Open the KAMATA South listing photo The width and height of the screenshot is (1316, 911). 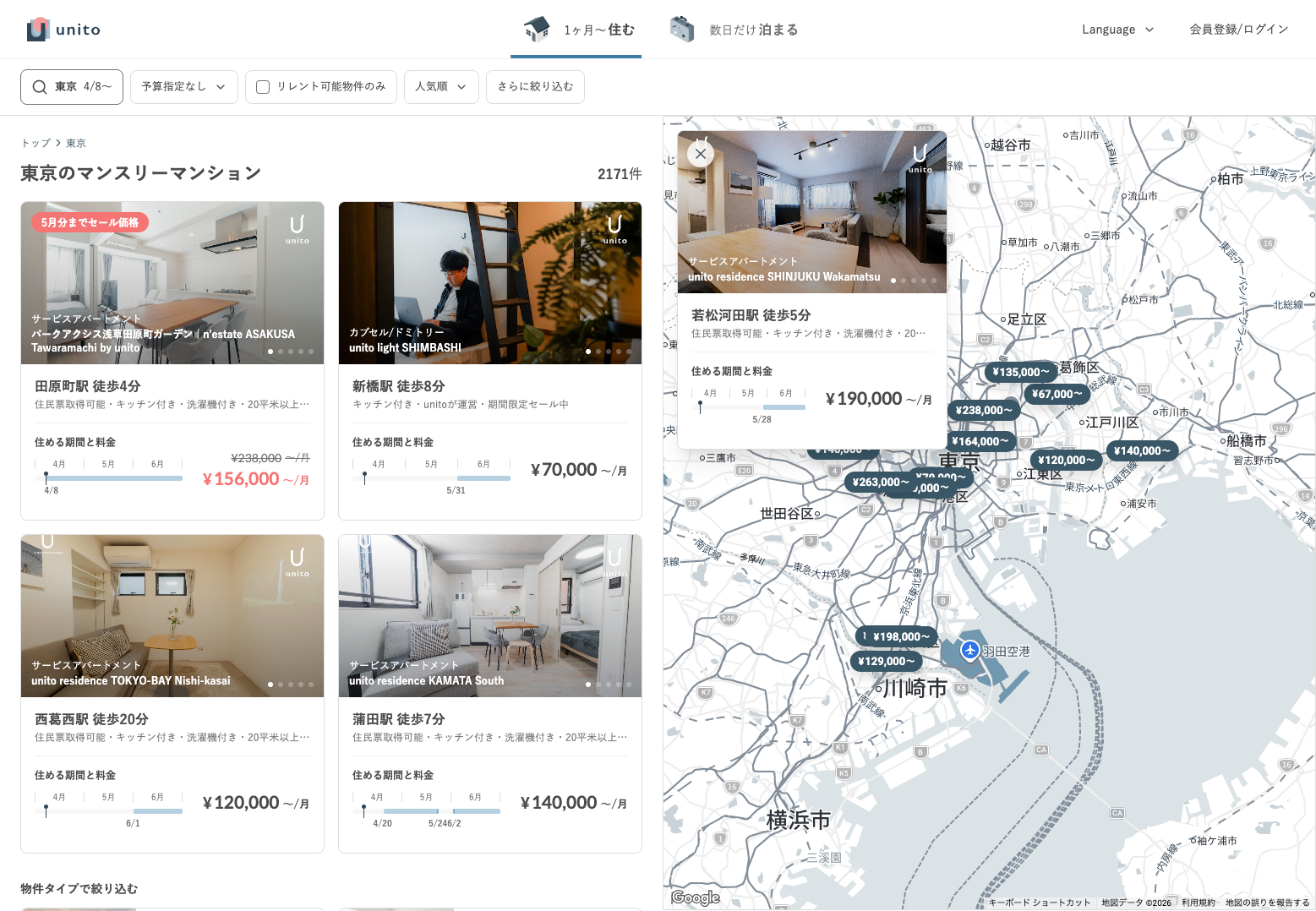tap(490, 616)
